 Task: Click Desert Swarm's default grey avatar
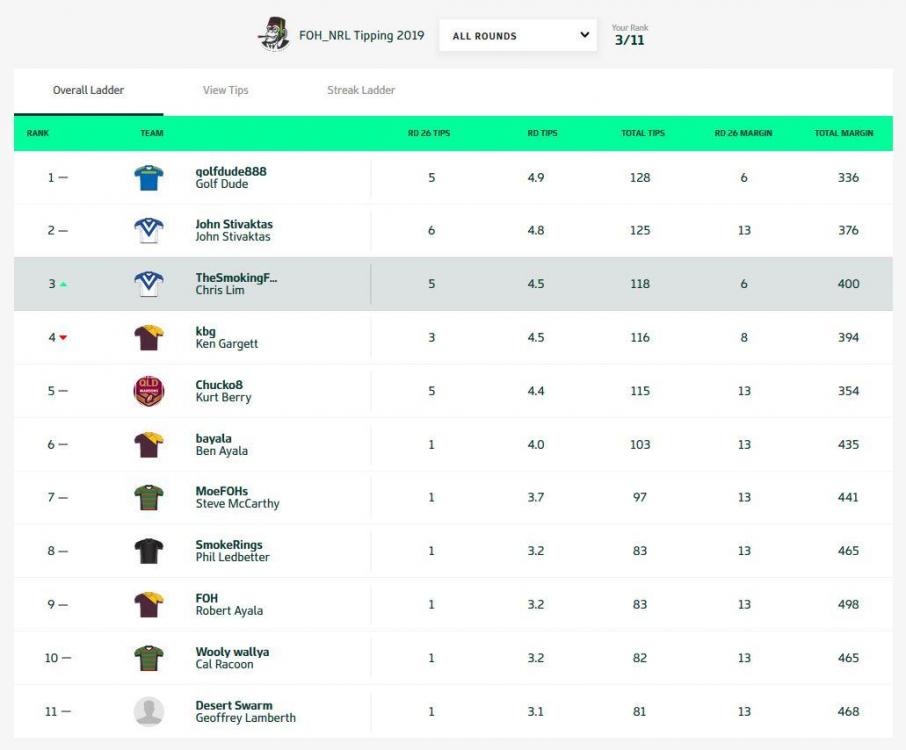(148, 711)
